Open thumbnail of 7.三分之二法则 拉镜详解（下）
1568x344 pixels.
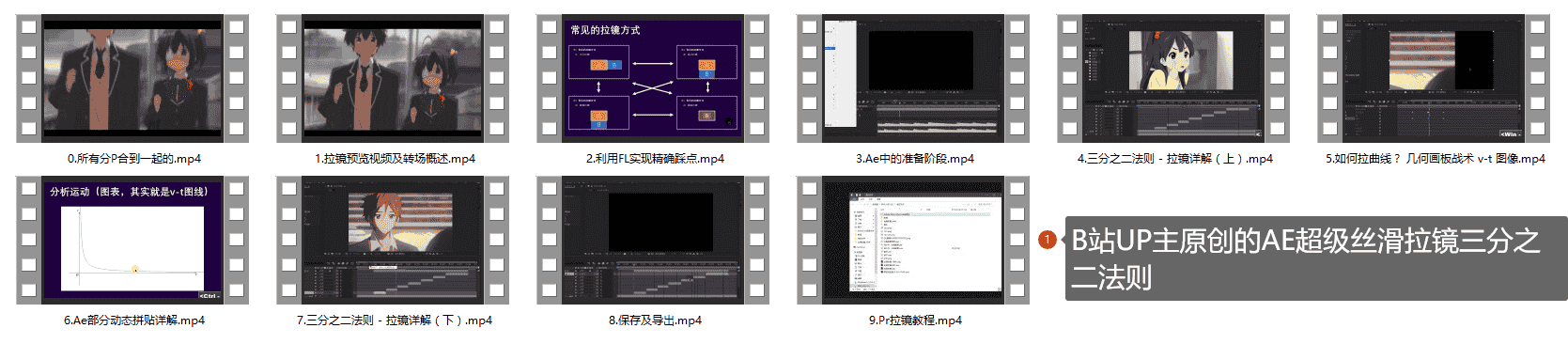point(393,240)
